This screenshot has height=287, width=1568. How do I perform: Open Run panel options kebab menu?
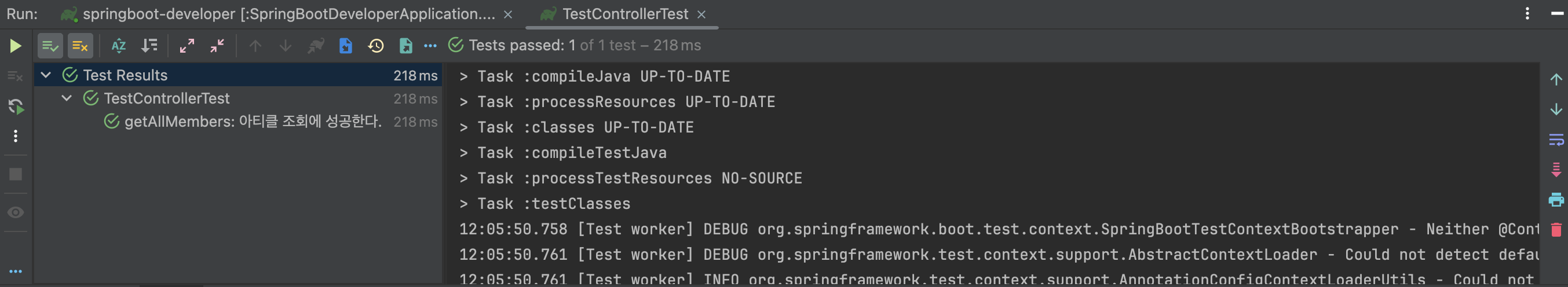coord(1527,13)
